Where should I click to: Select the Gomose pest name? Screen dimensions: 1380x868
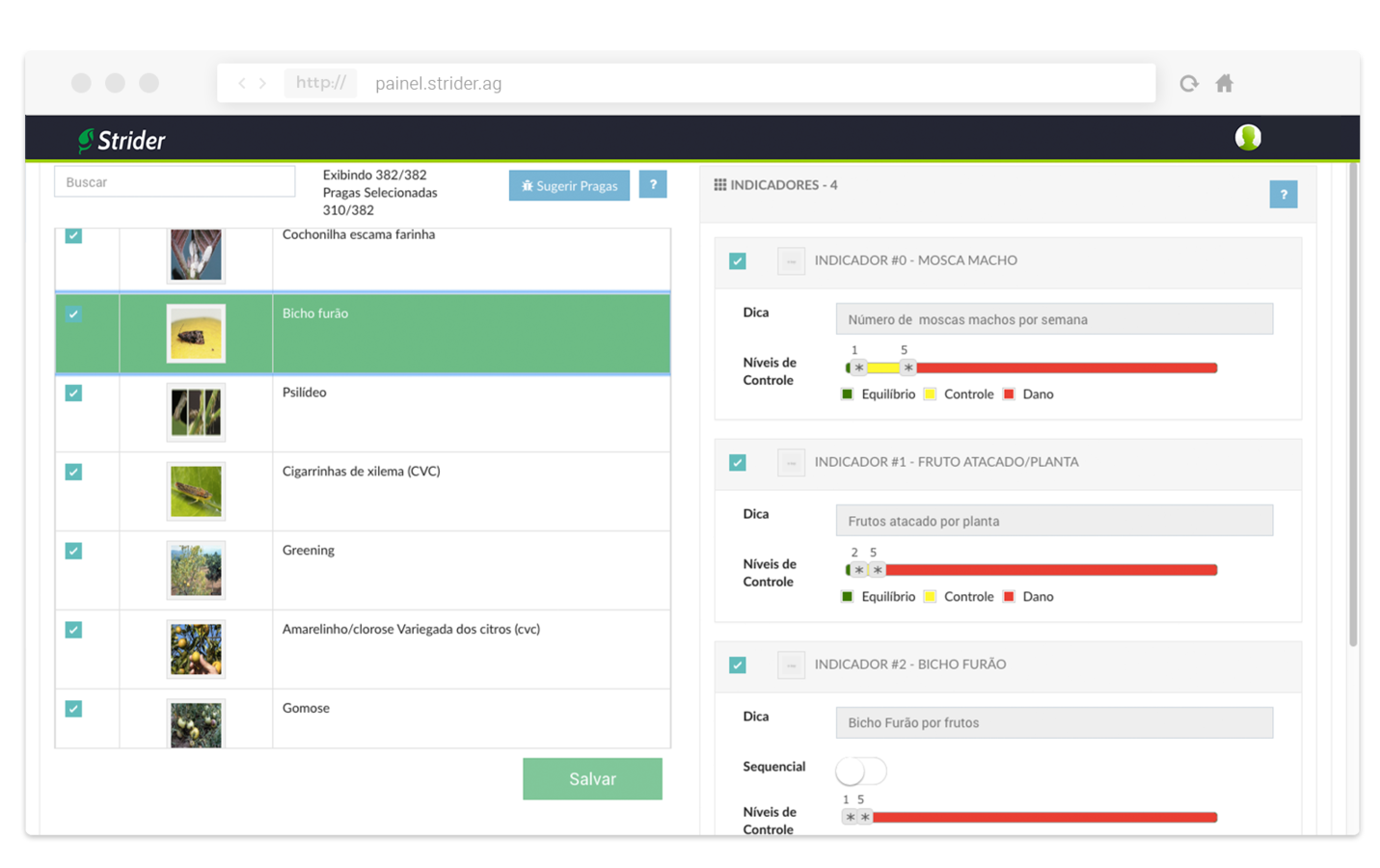(x=306, y=709)
